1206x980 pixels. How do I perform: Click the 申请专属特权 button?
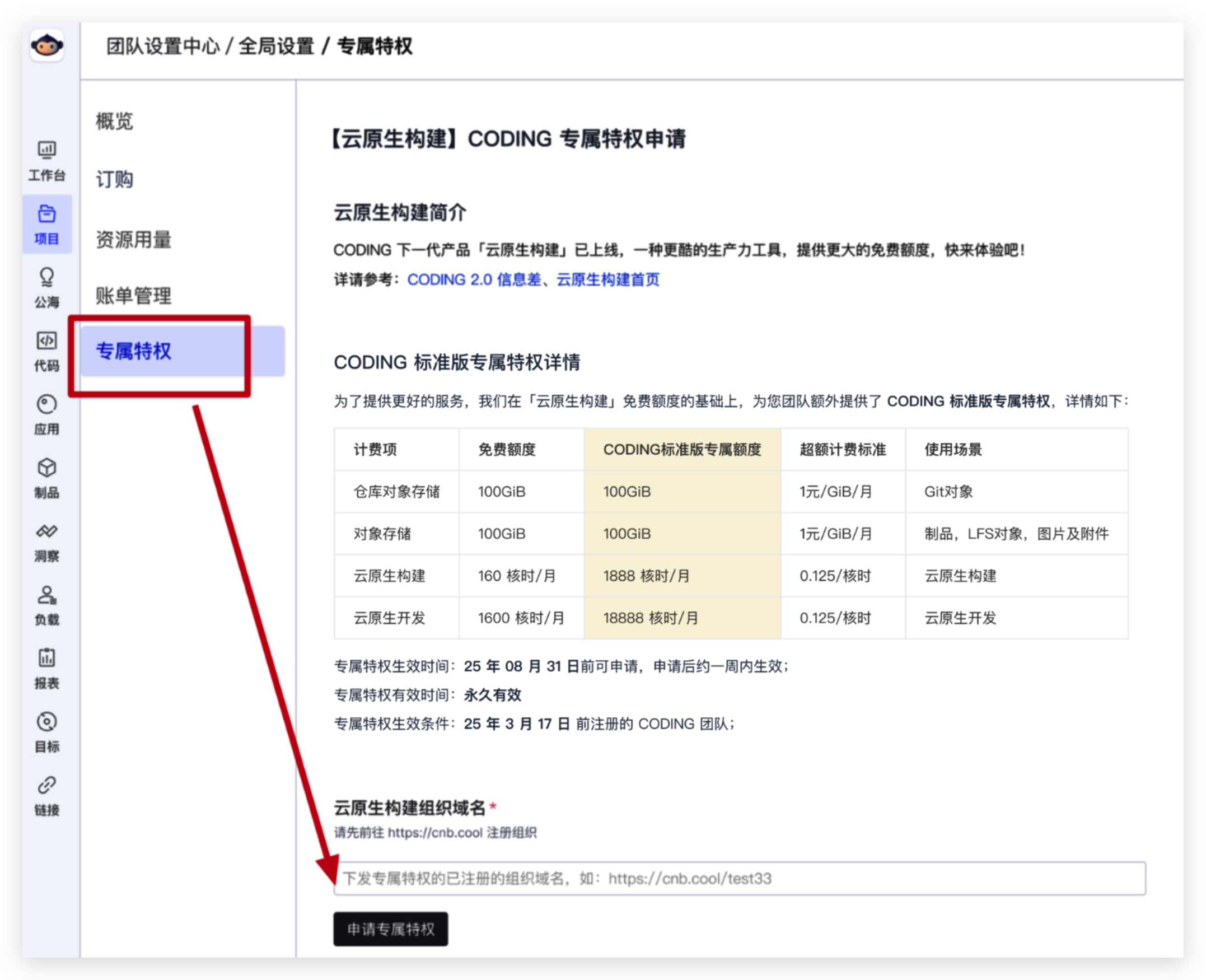coord(391,928)
